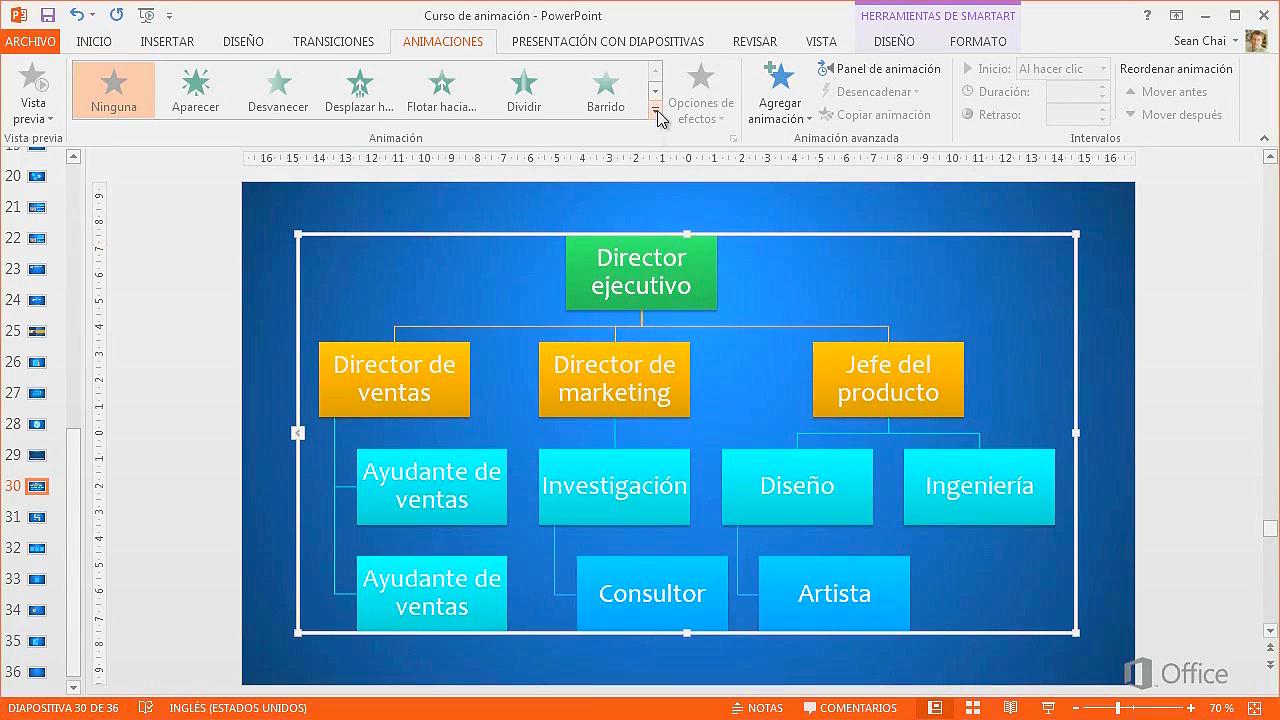Apply the Desvanecer animation
The image size is (1280, 720).
278,90
